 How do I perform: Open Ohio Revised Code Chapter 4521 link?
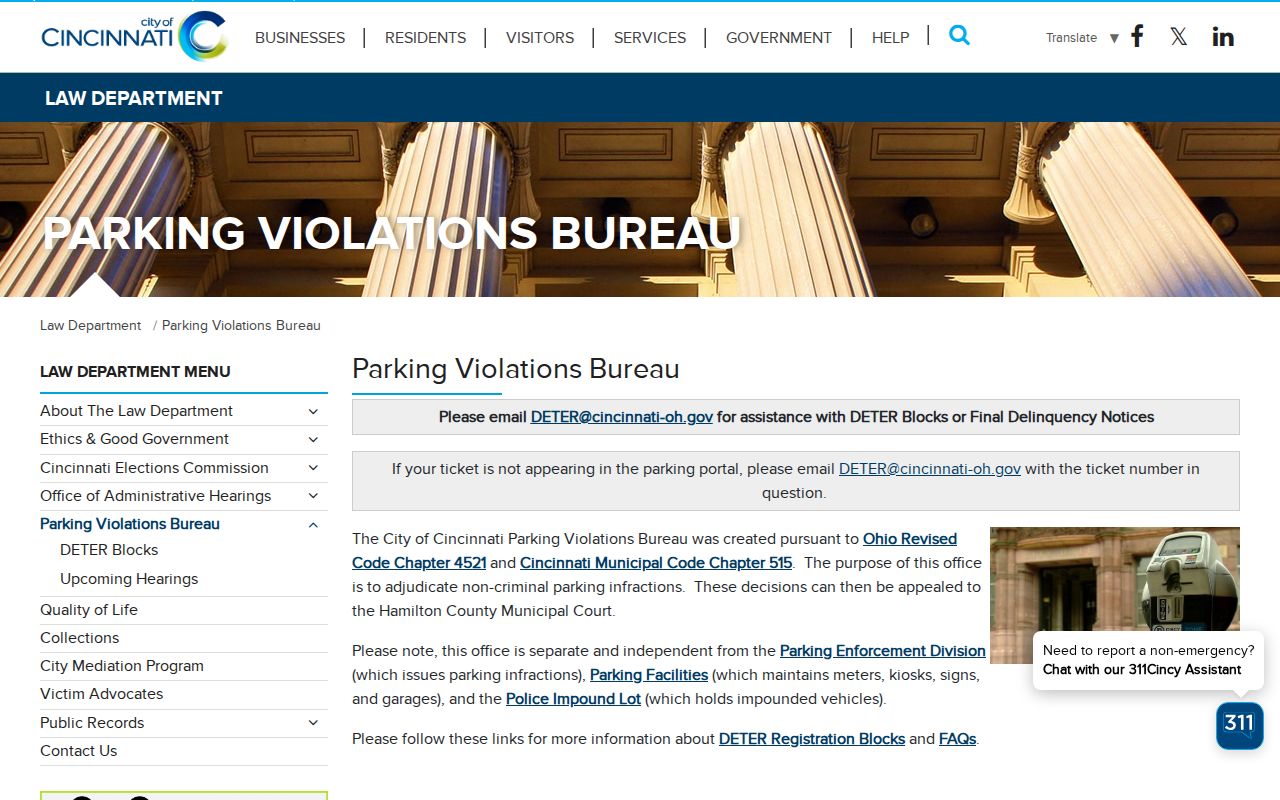tap(654, 551)
